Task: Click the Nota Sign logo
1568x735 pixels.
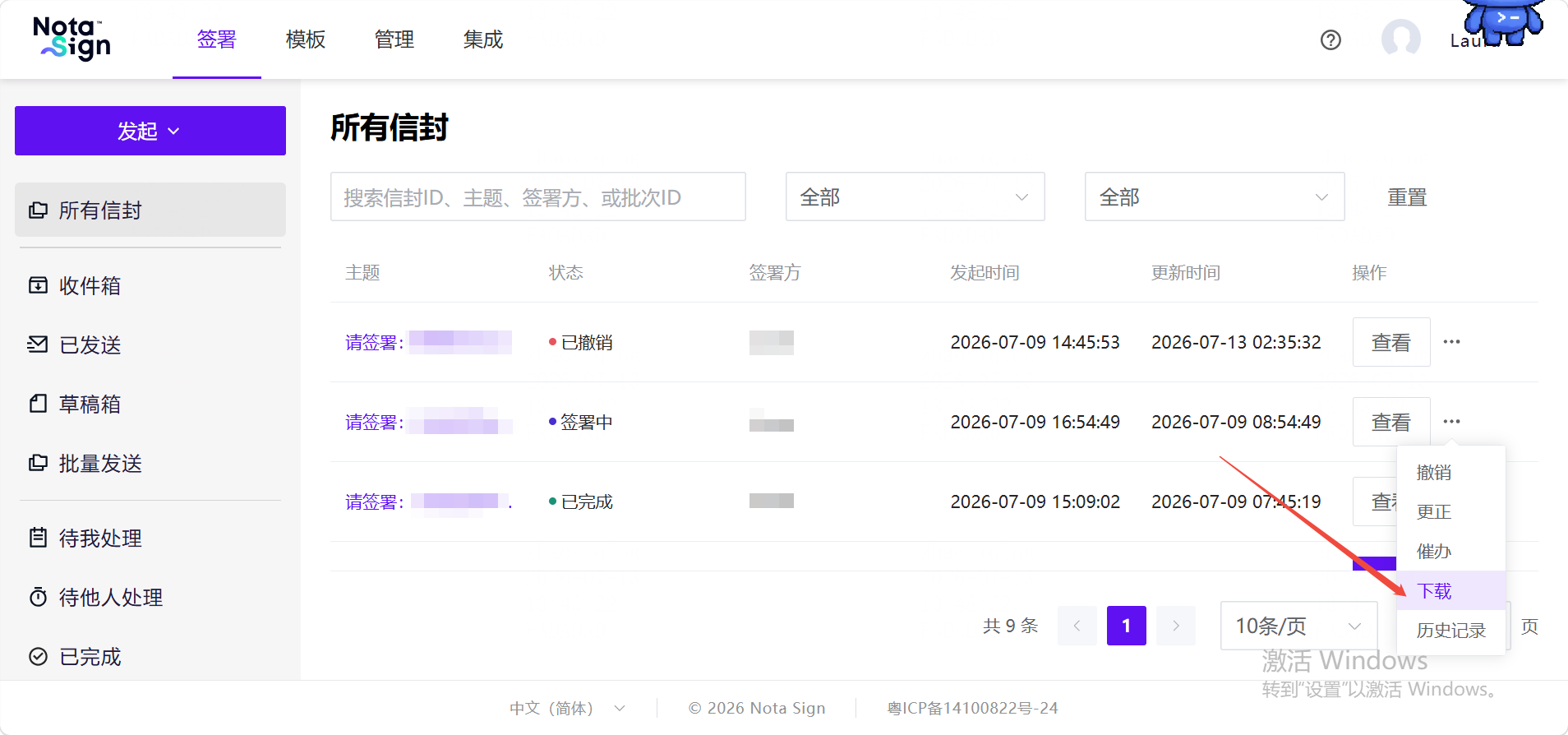Action: (x=72, y=39)
